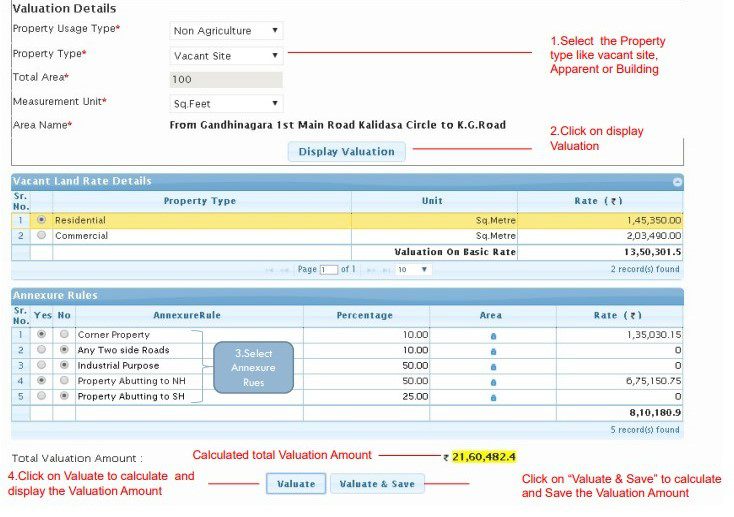This screenshot has height=517, width=734.
Task: Select the Residential radio button
Action: click(x=41, y=219)
